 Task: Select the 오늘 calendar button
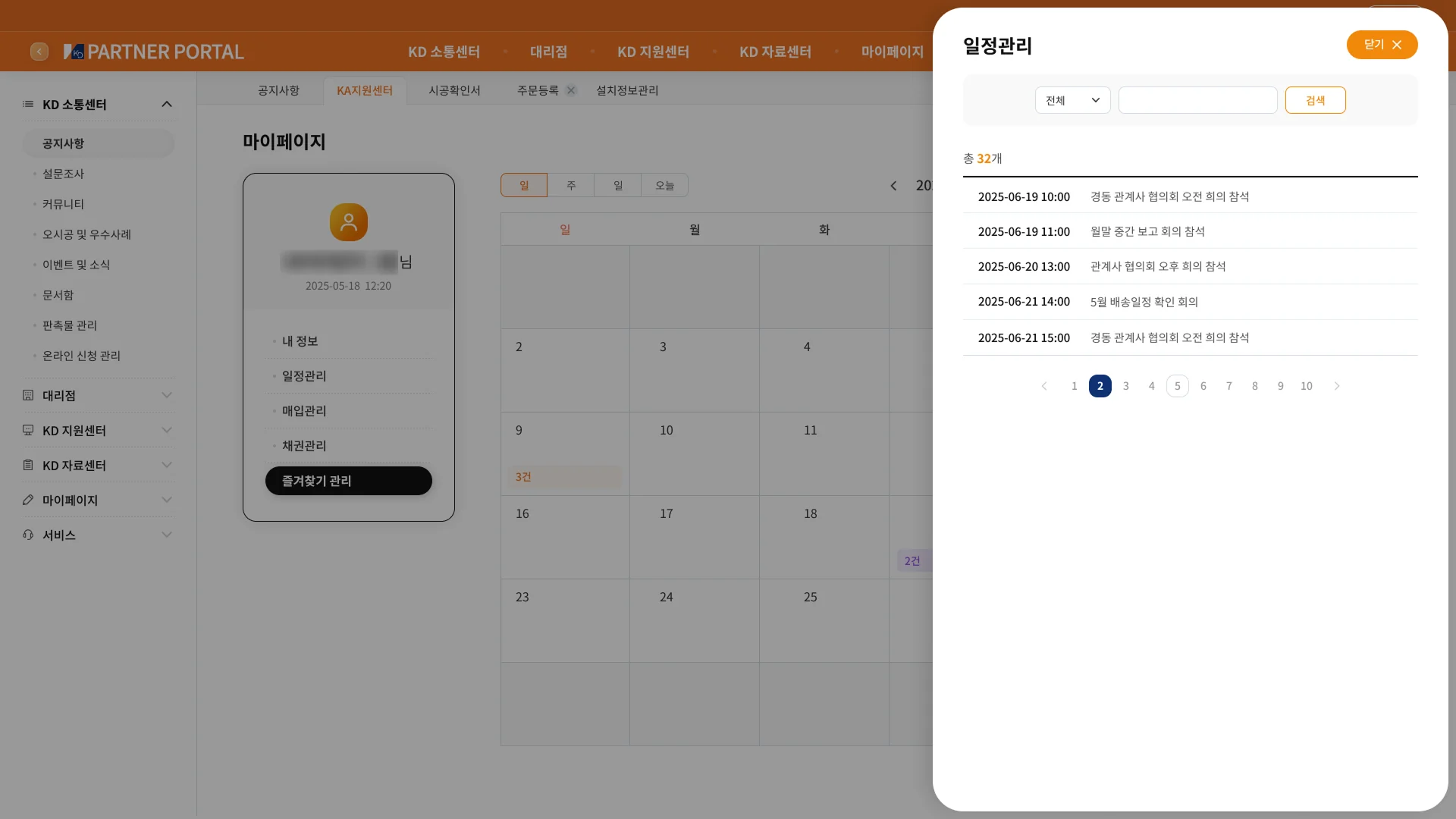click(x=665, y=185)
